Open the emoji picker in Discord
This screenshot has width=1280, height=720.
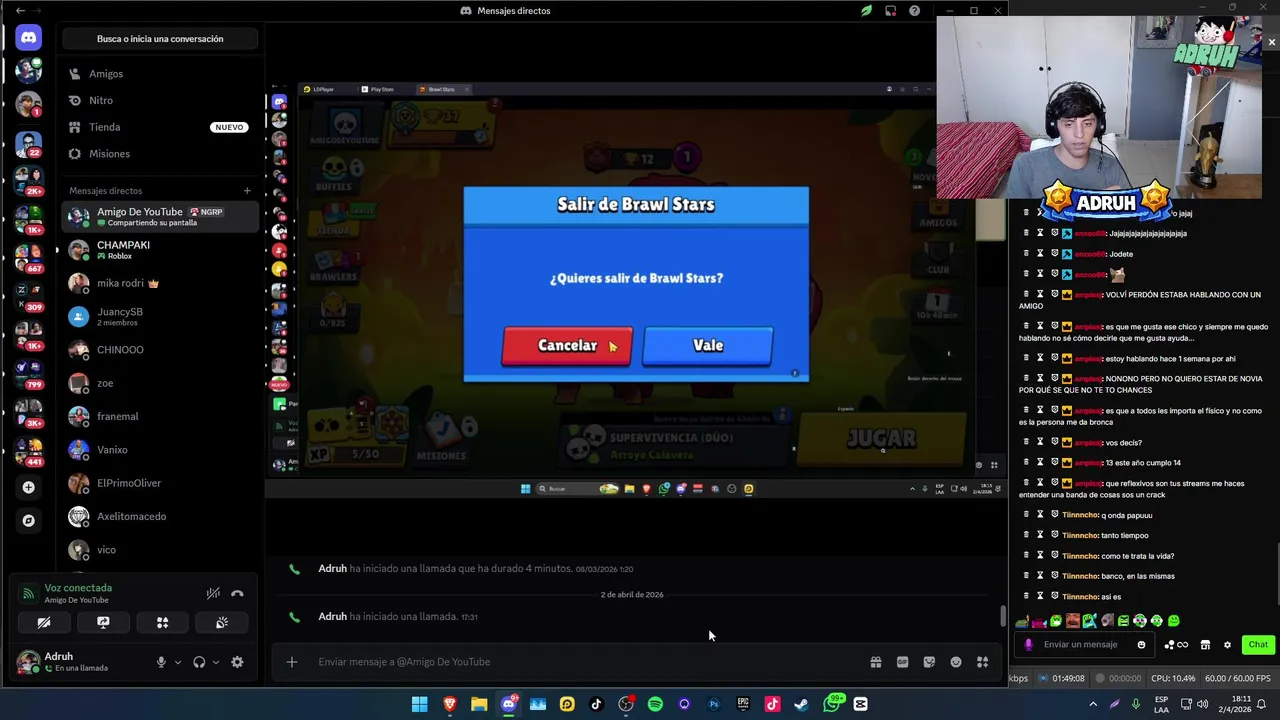coord(956,661)
